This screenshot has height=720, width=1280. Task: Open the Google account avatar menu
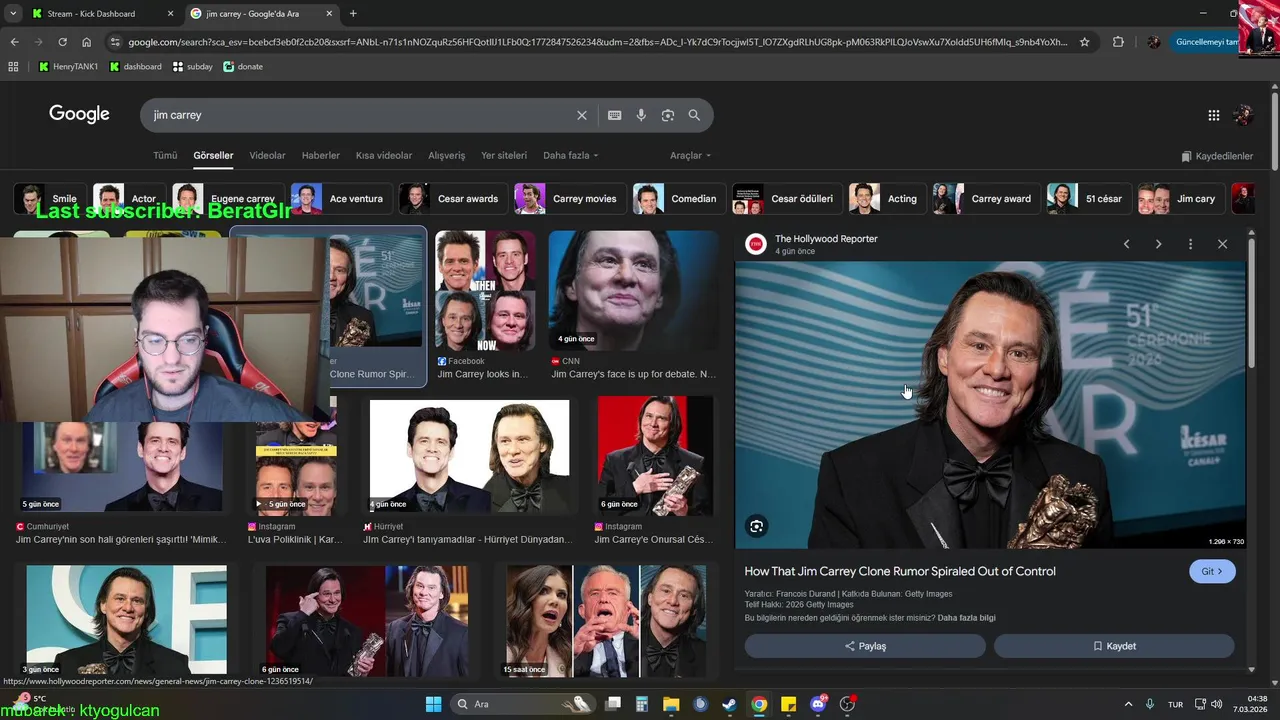pos(1243,115)
